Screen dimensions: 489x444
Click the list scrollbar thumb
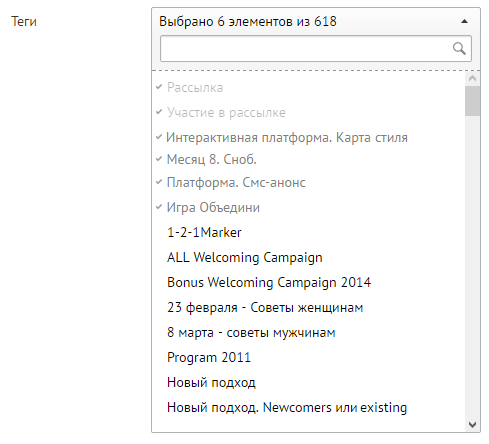[472, 101]
